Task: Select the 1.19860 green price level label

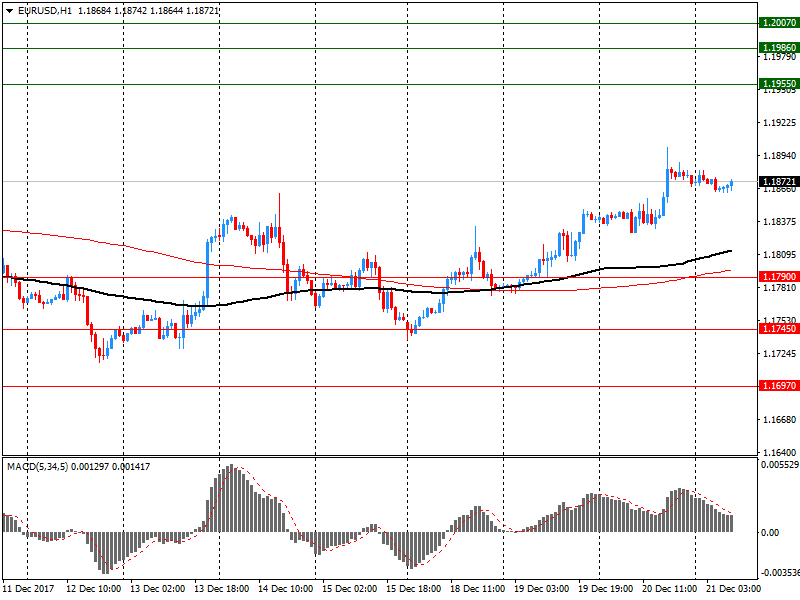Action: pos(779,48)
